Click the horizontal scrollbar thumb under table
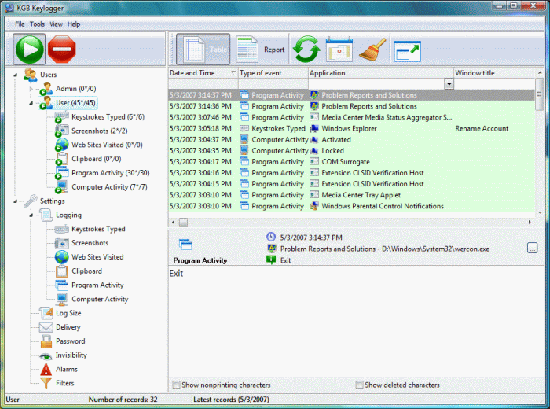The width and height of the screenshot is (550, 409). click(183, 222)
